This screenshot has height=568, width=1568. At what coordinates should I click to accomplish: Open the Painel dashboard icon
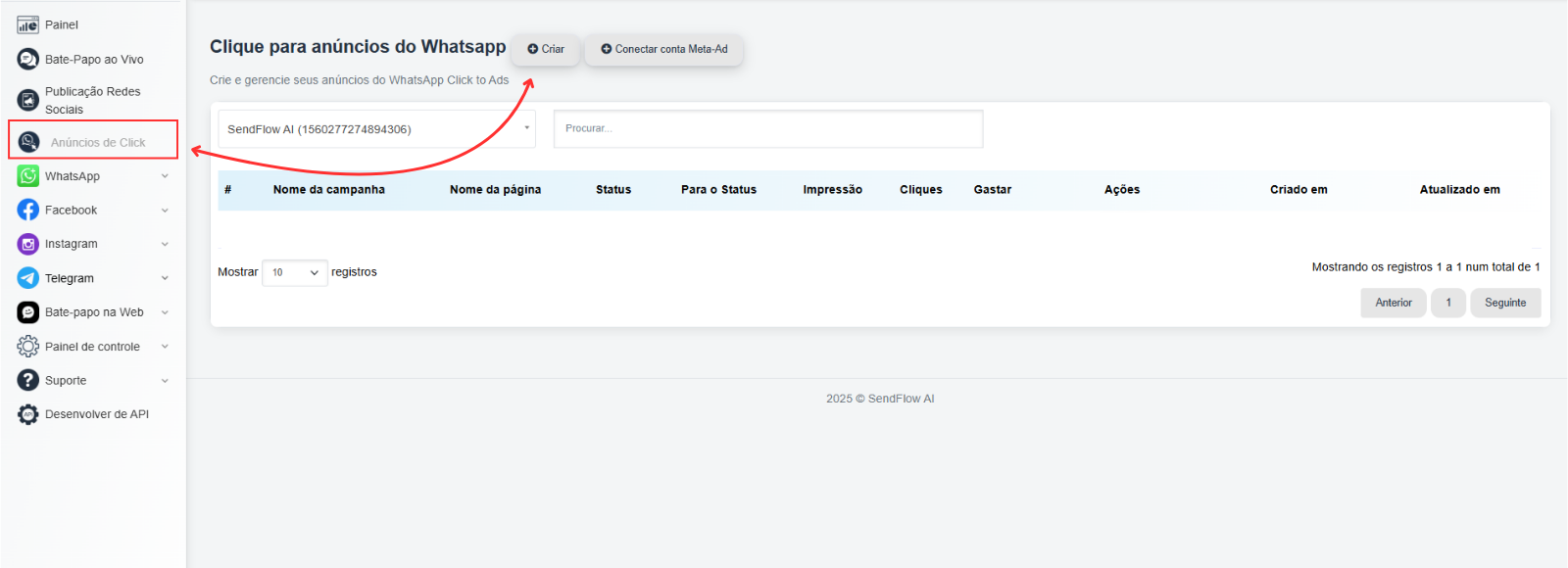(x=27, y=24)
